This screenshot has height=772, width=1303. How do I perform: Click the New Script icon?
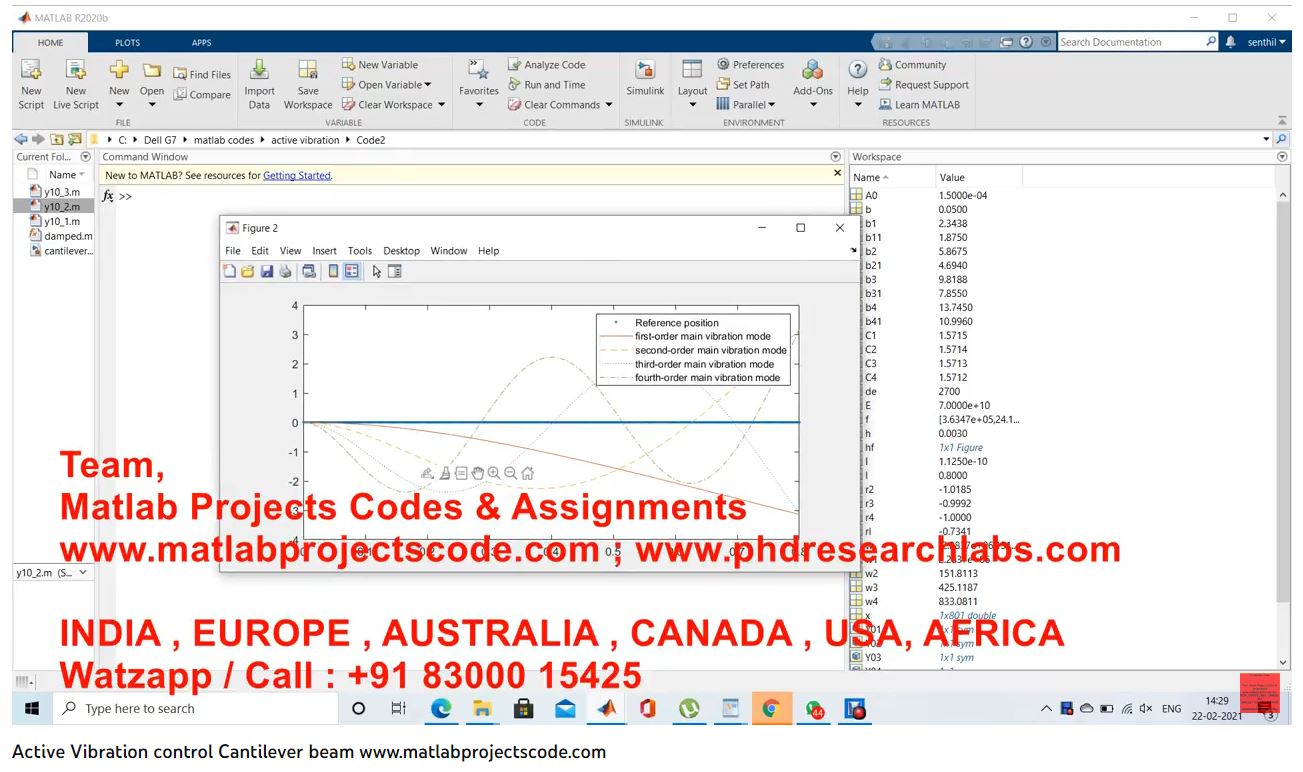point(31,71)
